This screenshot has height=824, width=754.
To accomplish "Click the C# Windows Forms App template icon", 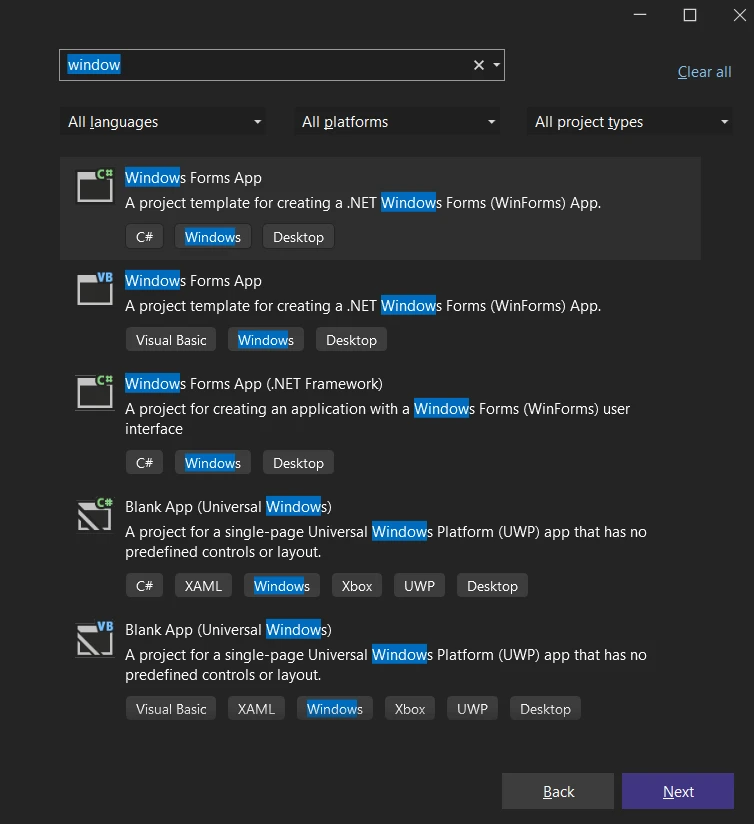I will [x=95, y=187].
